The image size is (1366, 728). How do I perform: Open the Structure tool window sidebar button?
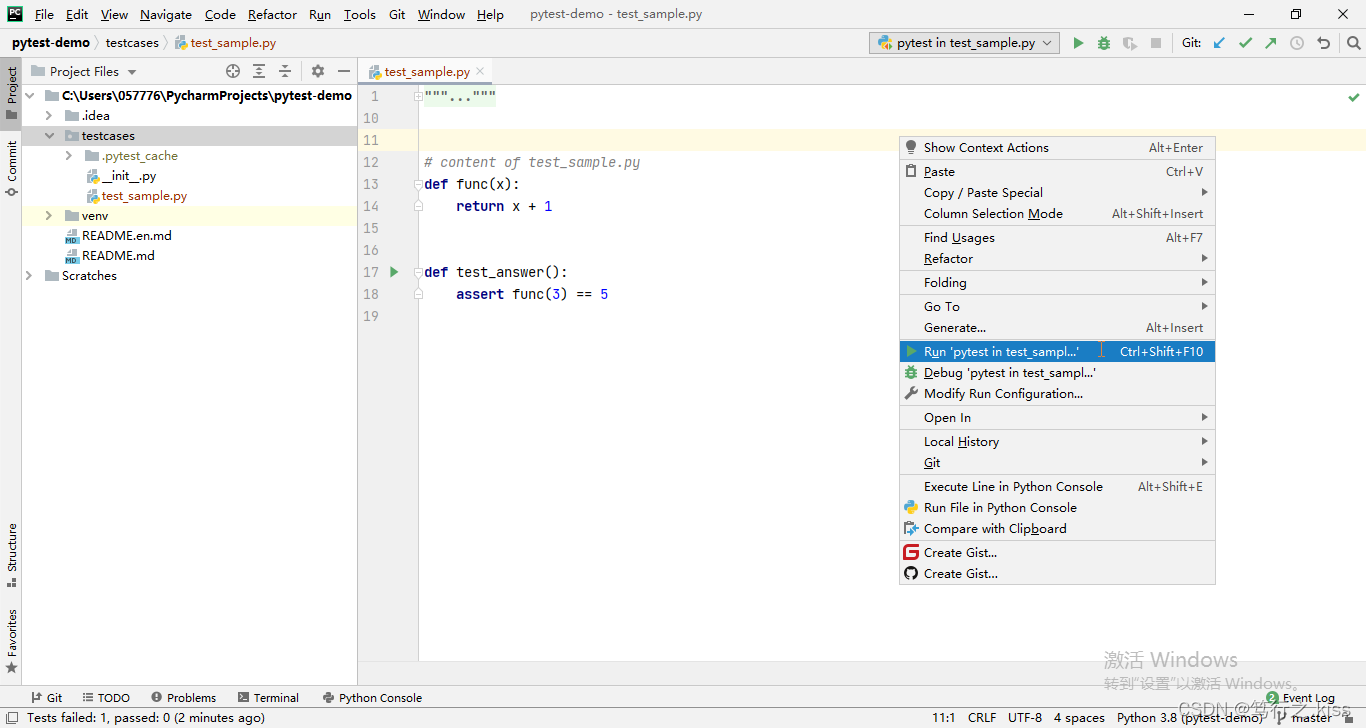(x=11, y=555)
